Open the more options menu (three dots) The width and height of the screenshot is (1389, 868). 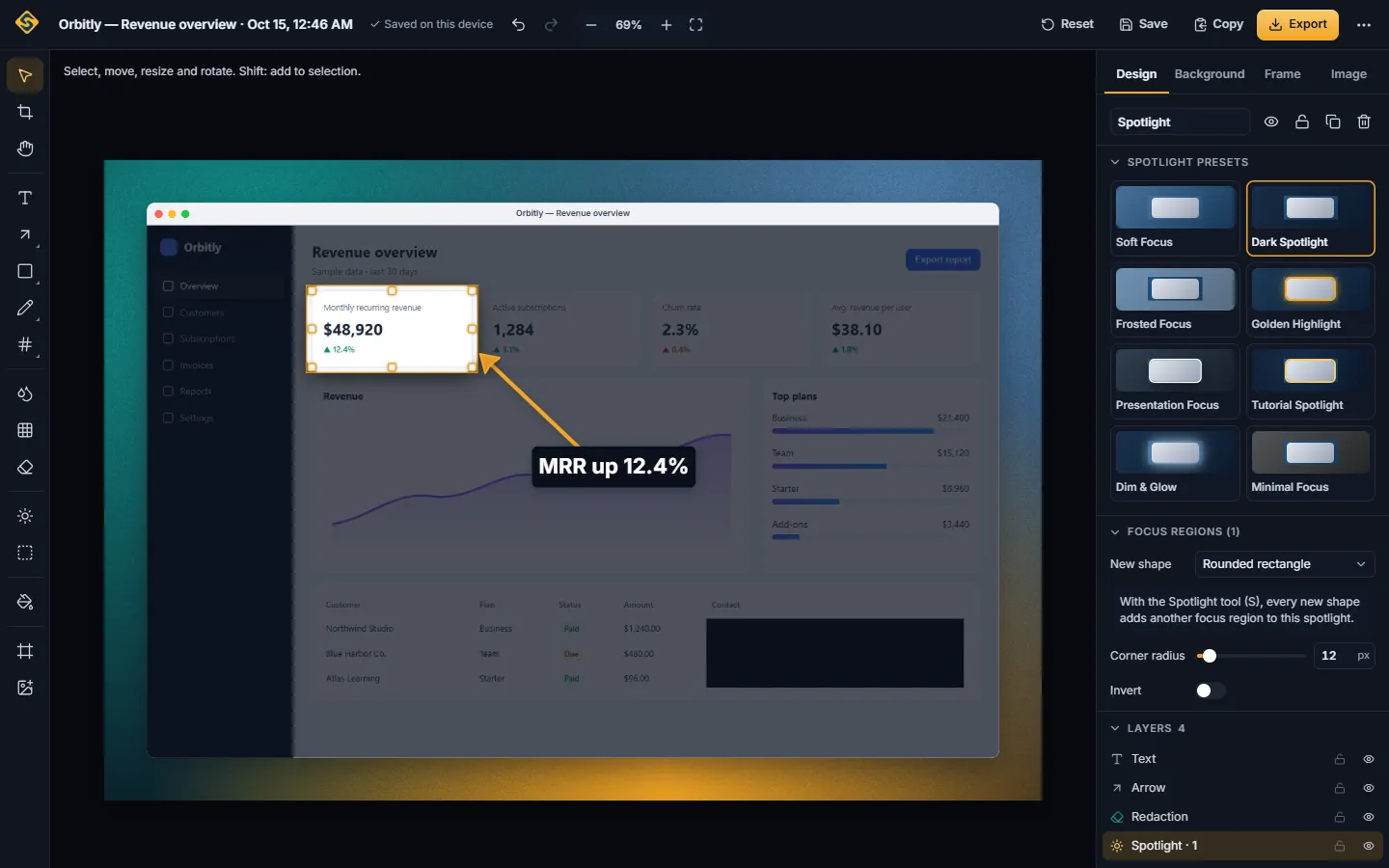point(1364,24)
